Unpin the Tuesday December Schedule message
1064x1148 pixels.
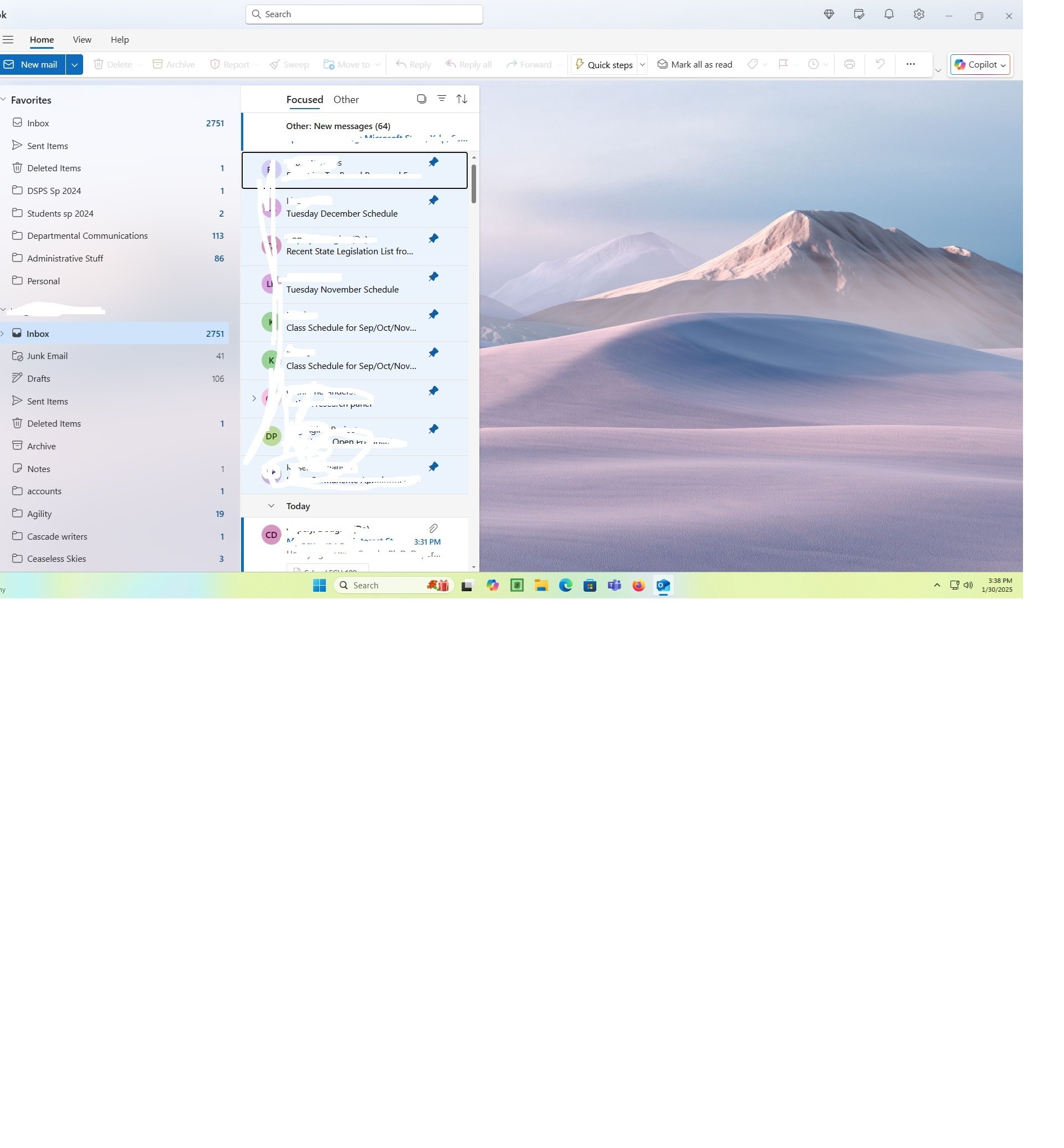pos(433,201)
